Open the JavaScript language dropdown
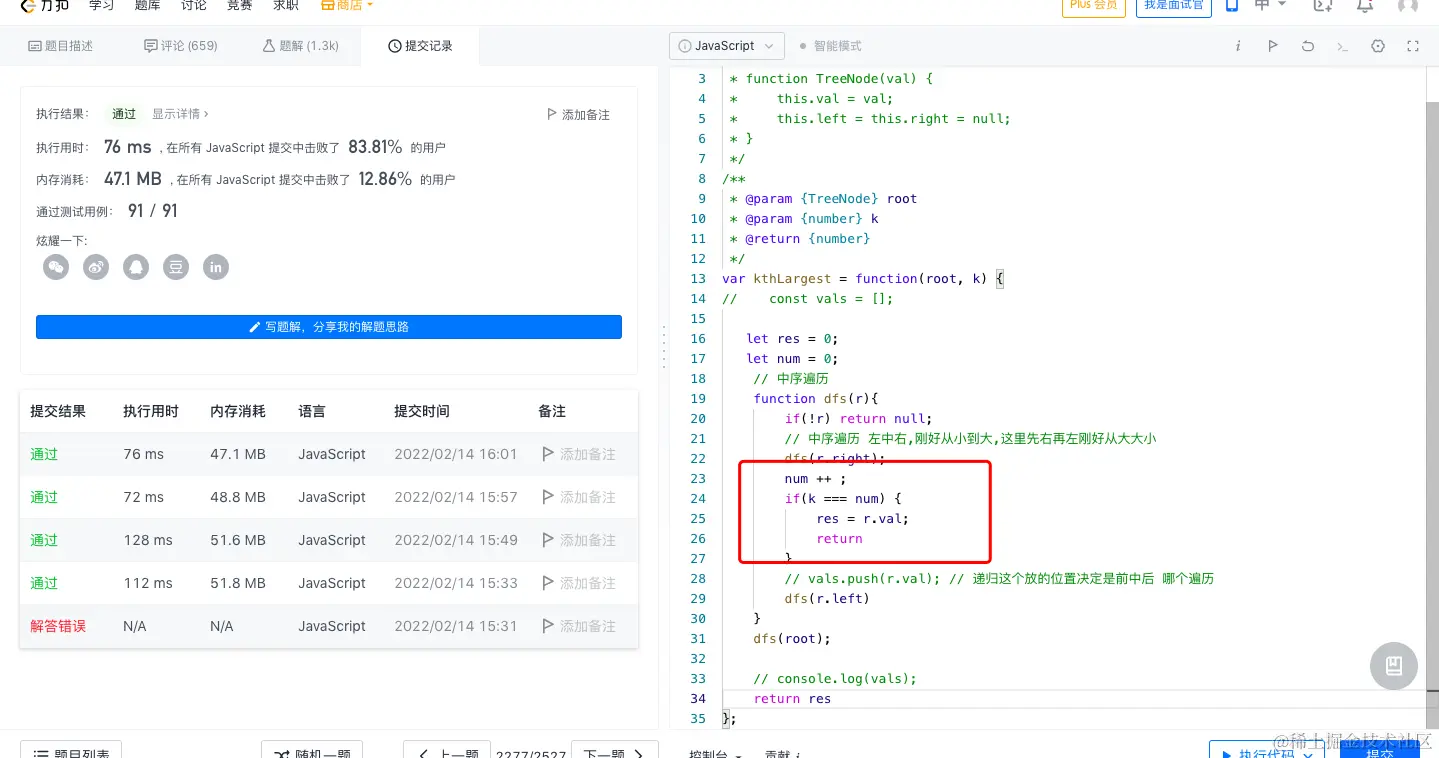Viewport: 1439px width, 758px height. pos(727,46)
